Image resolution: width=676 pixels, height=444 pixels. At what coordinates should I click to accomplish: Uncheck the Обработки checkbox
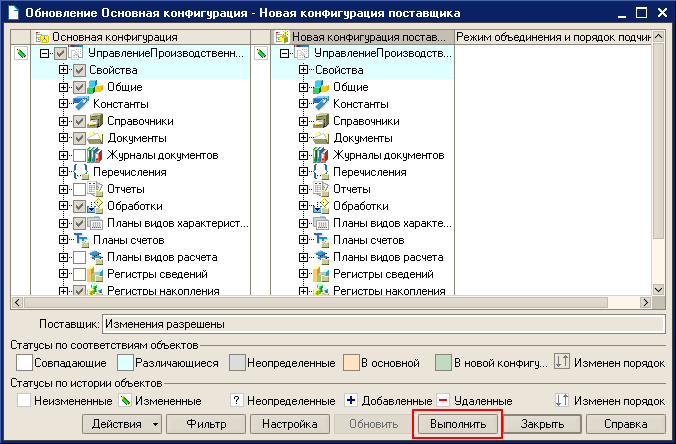(79, 206)
